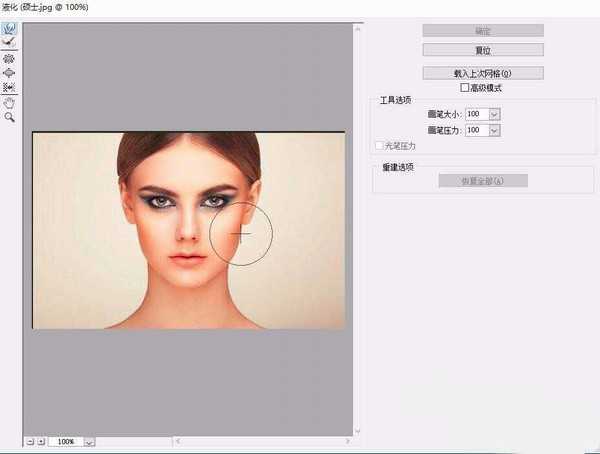Open the zoom percentage dropdown
600x454 pixels.
pyautogui.click(x=89, y=441)
